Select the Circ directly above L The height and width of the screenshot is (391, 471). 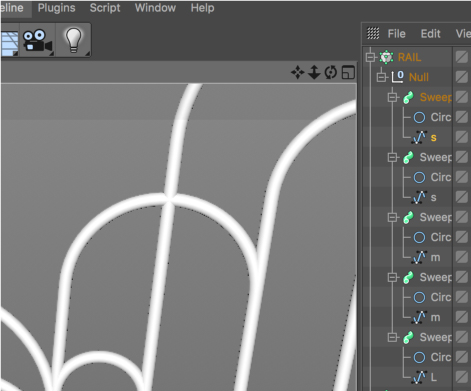coord(441,357)
